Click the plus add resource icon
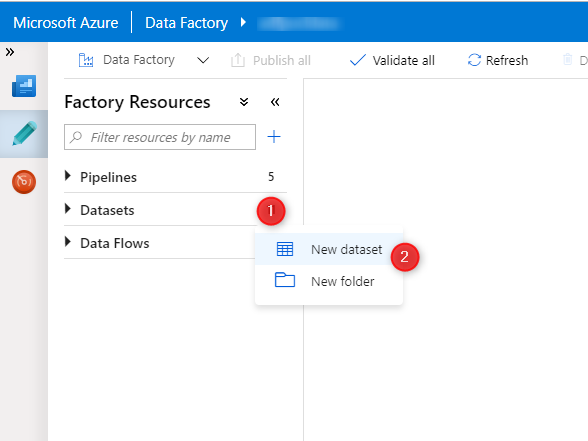Image resolution: width=588 pixels, height=441 pixels. pyautogui.click(x=274, y=136)
